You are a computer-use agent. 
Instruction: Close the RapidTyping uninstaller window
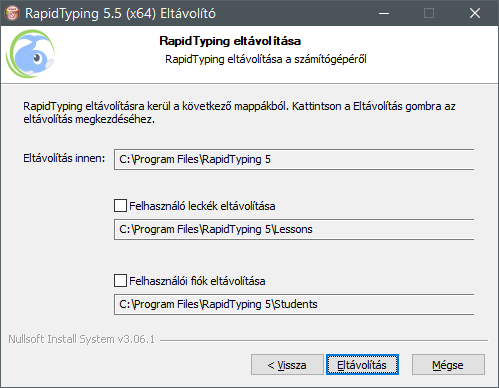pos(475,13)
